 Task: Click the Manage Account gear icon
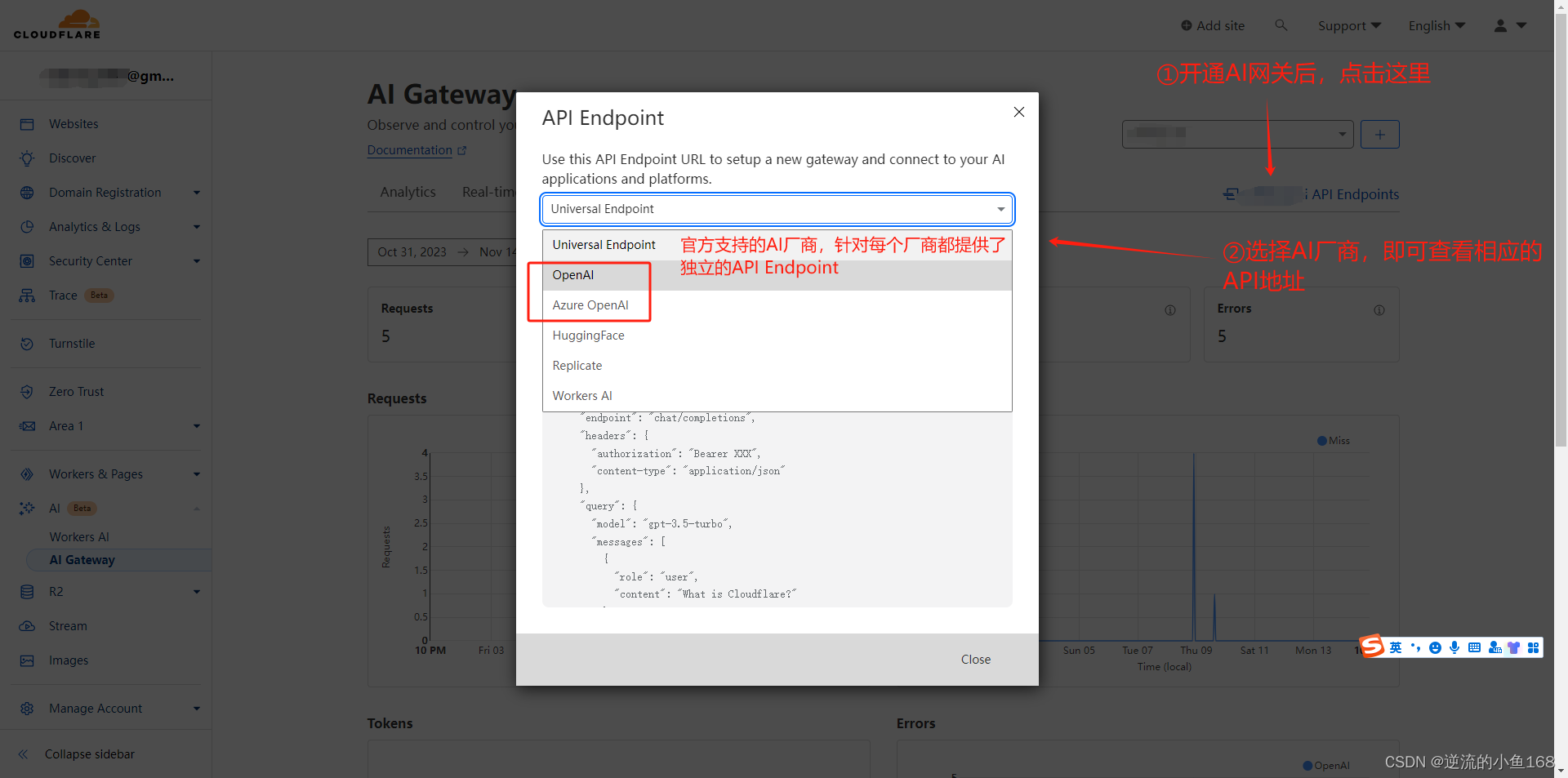[x=27, y=709]
